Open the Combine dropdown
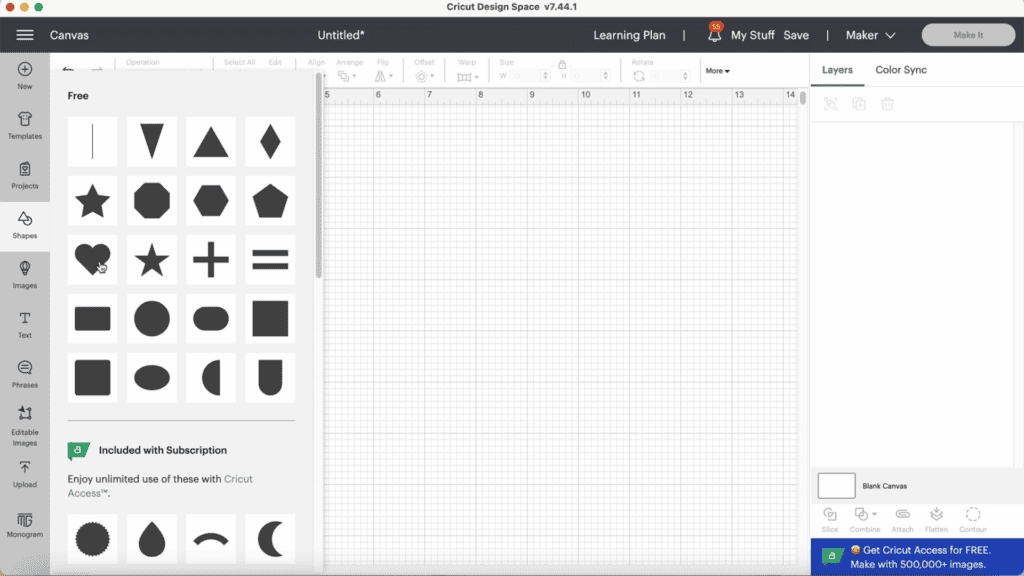 865,520
